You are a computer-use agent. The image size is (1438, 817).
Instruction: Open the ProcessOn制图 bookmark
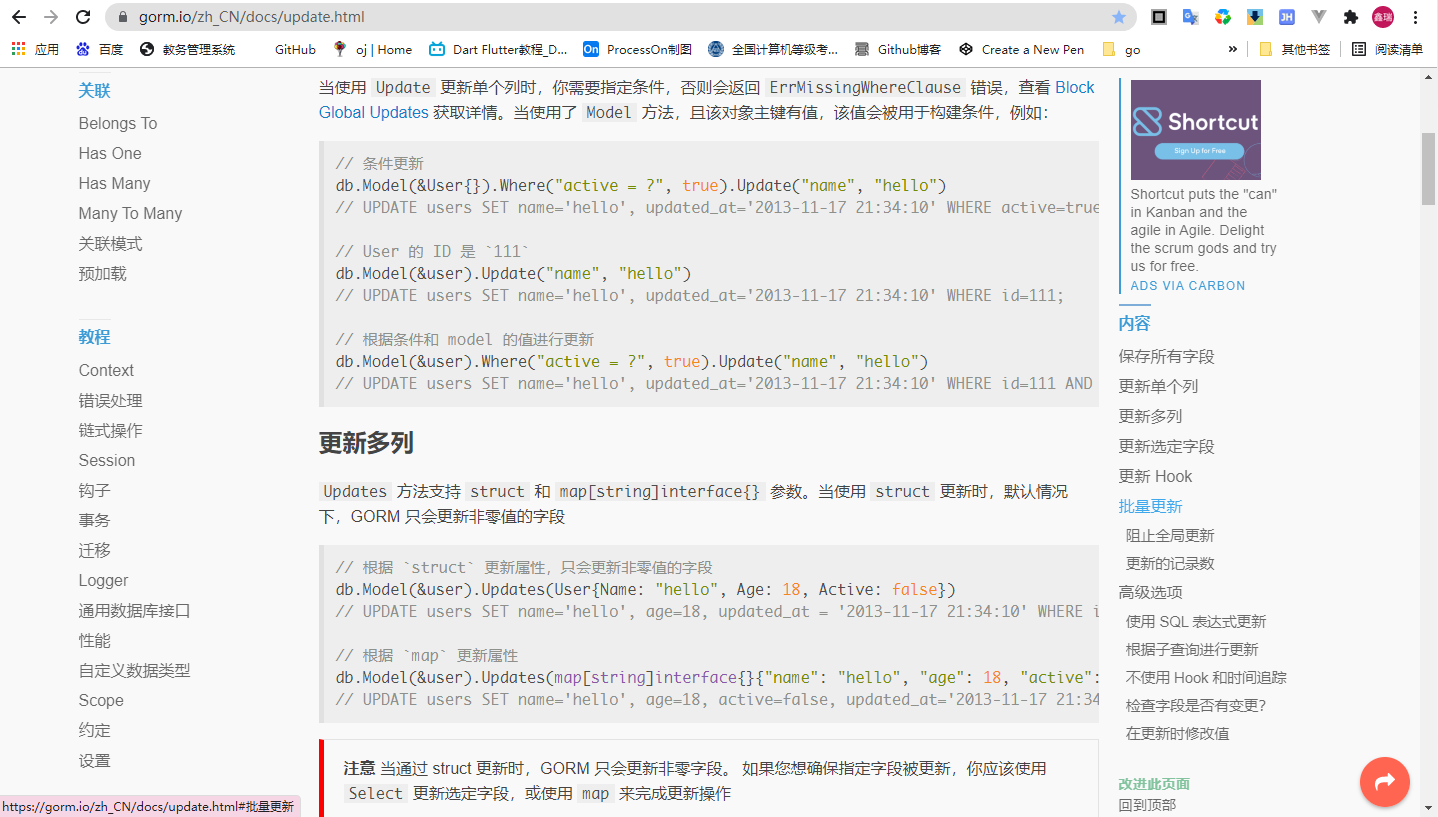[x=637, y=49]
